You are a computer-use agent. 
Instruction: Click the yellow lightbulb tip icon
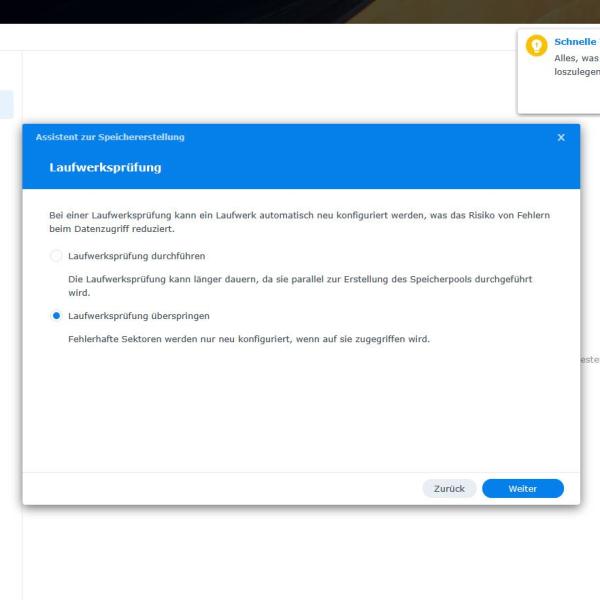(536, 46)
